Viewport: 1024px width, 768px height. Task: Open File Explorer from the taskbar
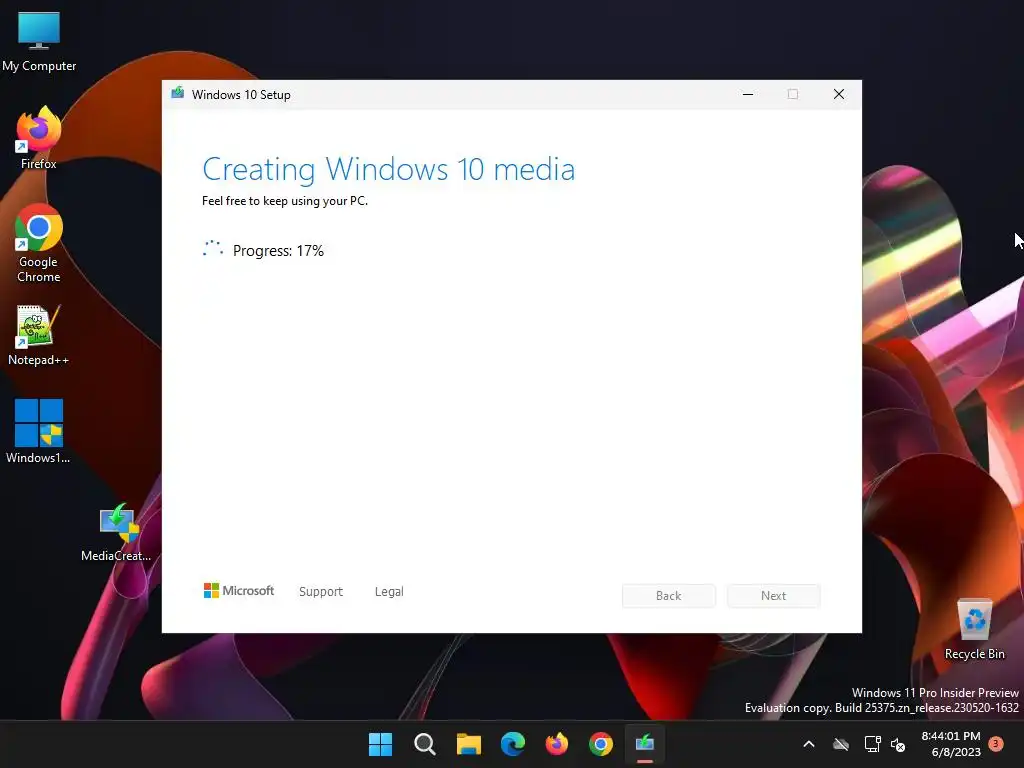point(468,744)
